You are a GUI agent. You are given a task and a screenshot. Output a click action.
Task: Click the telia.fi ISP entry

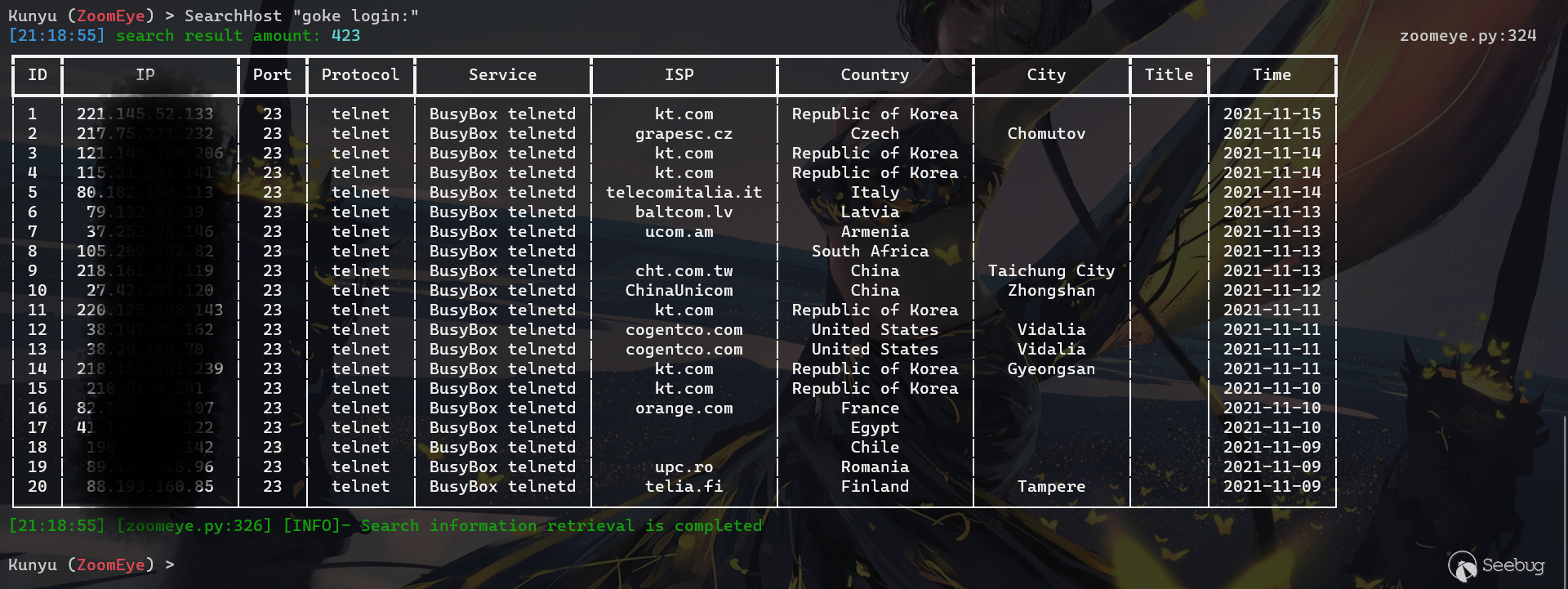coord(684,487)
